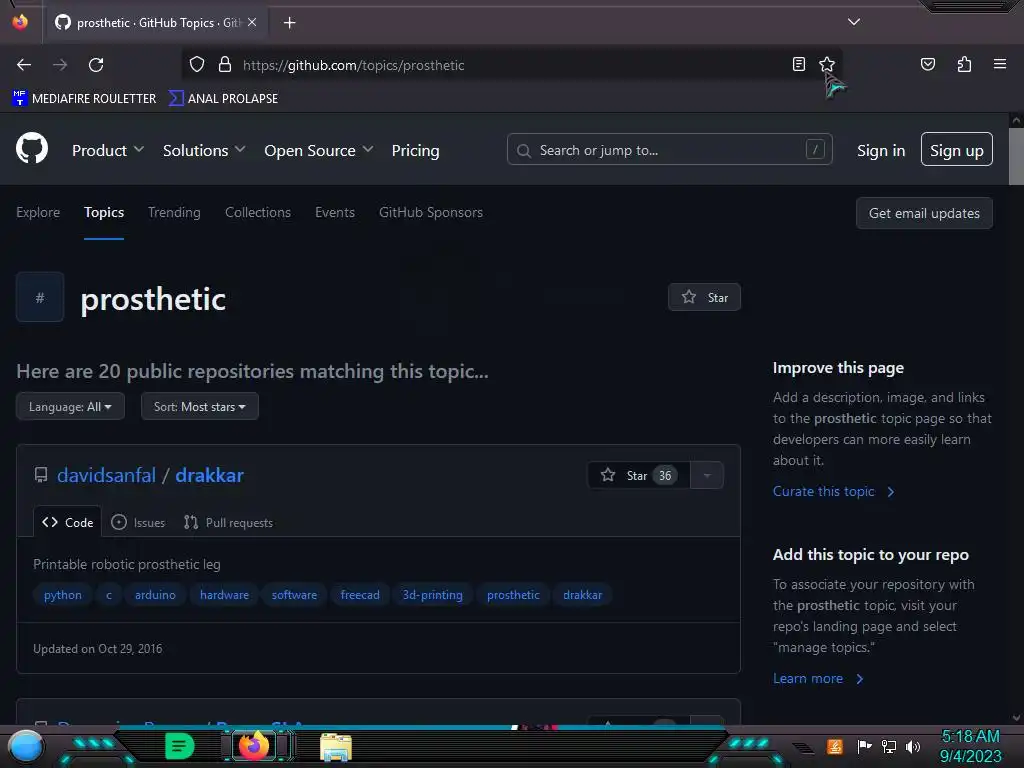The image size is (1024, 768).
Task: Click the drakkar repository book icon
Action: pyautogui.click(x=40, y=475)
